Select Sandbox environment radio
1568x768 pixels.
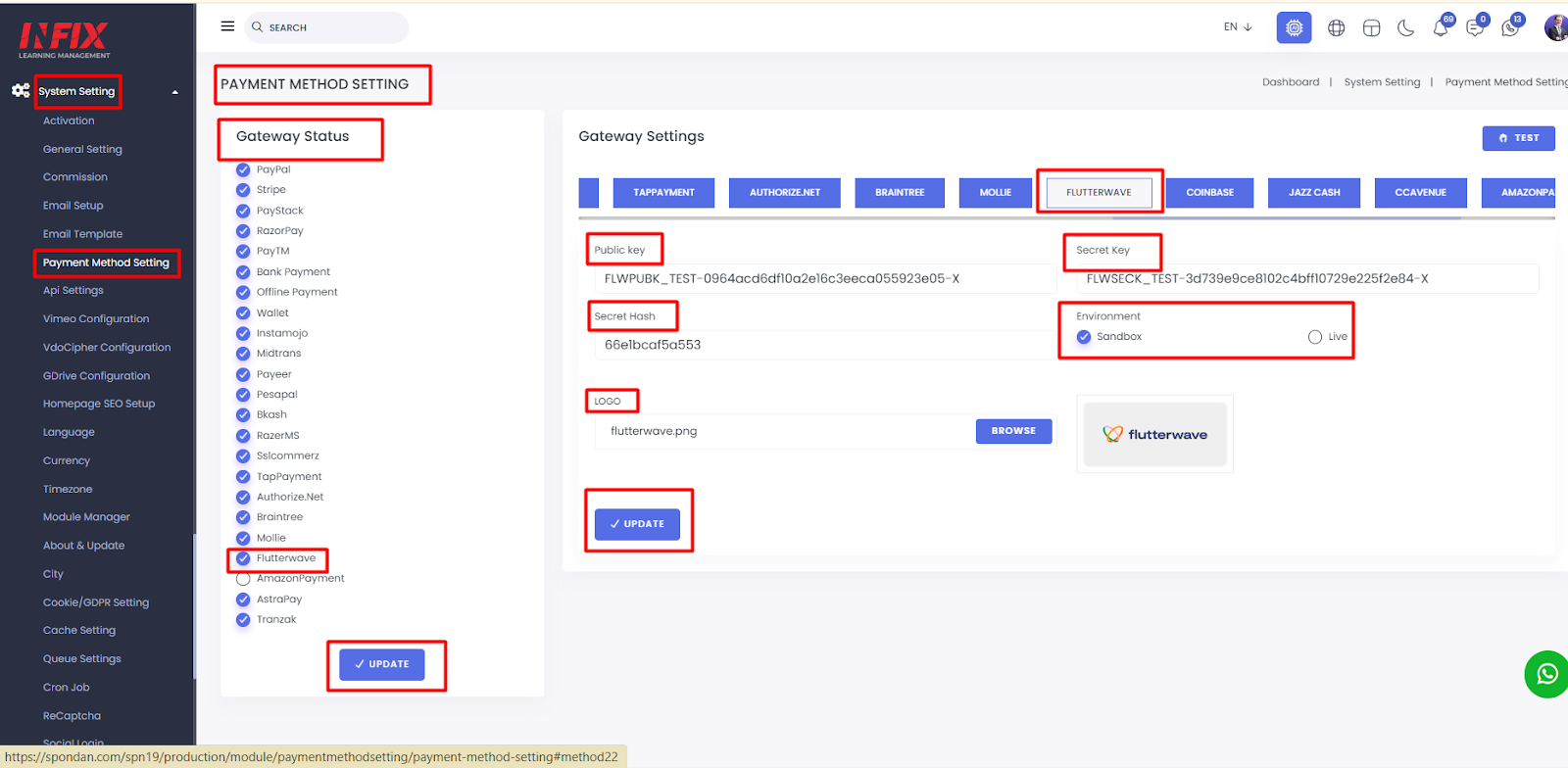[x=1084, y=337]
